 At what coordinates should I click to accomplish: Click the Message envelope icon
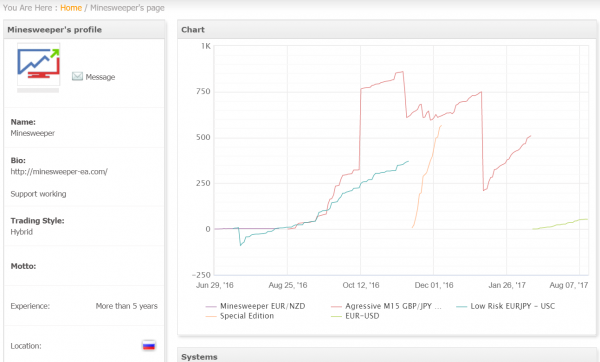click(77, 77)
